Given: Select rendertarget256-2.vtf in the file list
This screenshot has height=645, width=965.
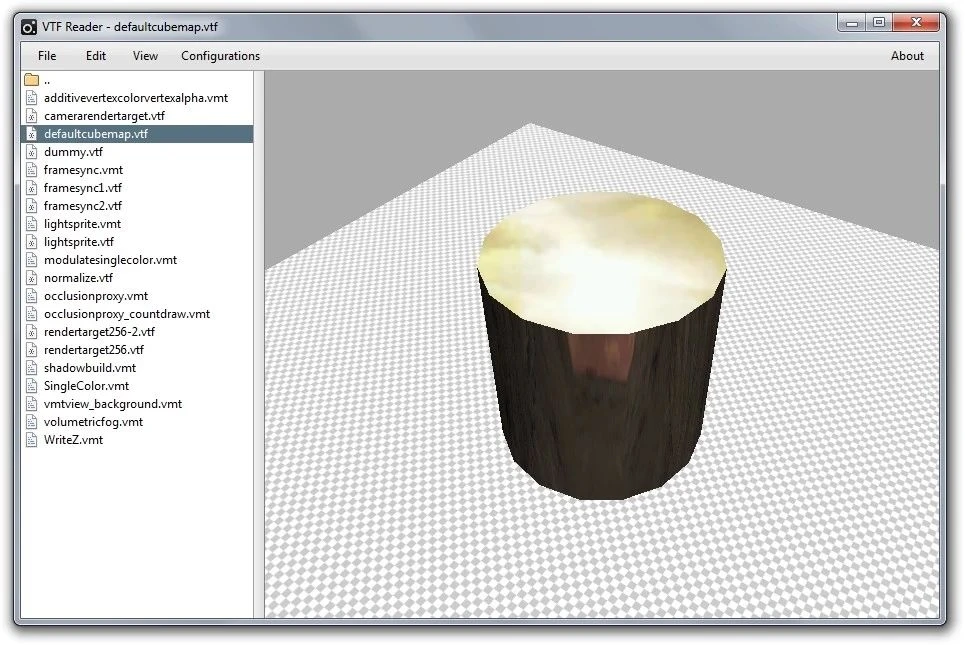Looking at the screenshot, I should coord(99,332).
